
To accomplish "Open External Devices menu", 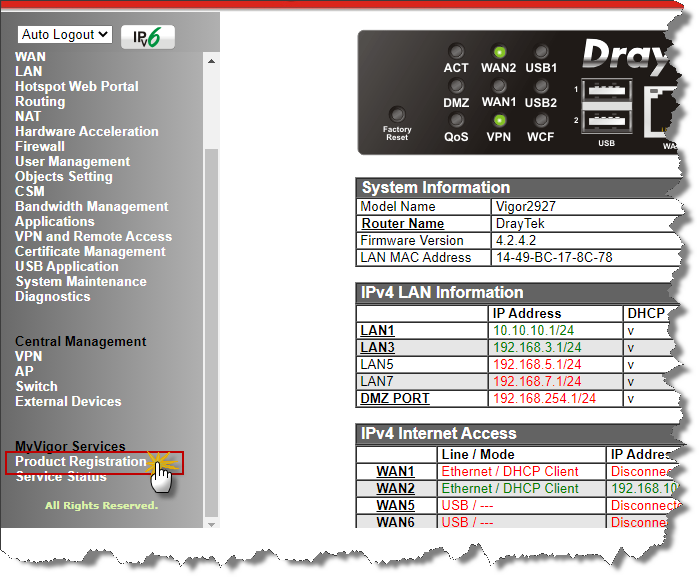I will [68, 401].
